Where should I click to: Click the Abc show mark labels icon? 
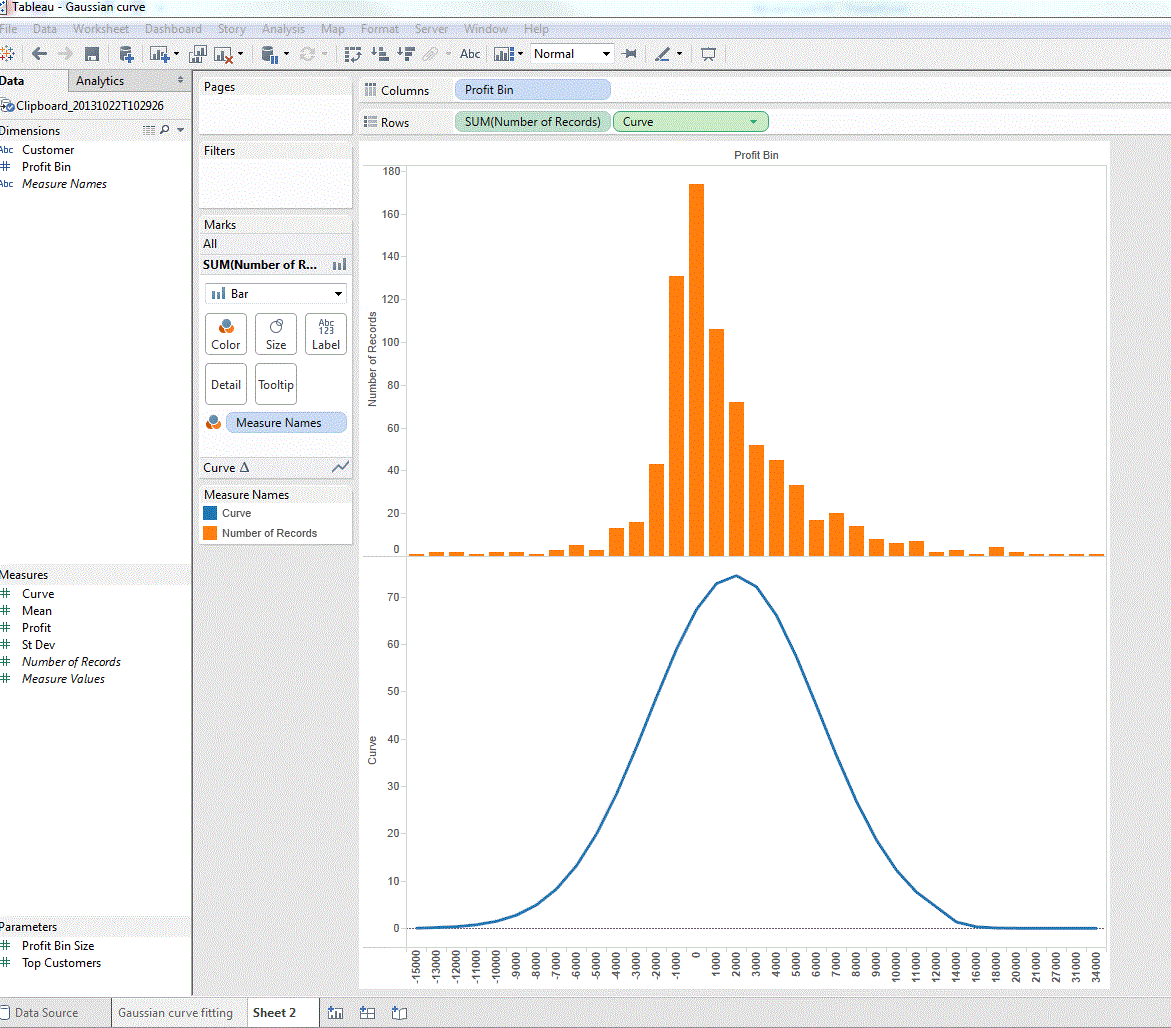[x=469, y=53]
